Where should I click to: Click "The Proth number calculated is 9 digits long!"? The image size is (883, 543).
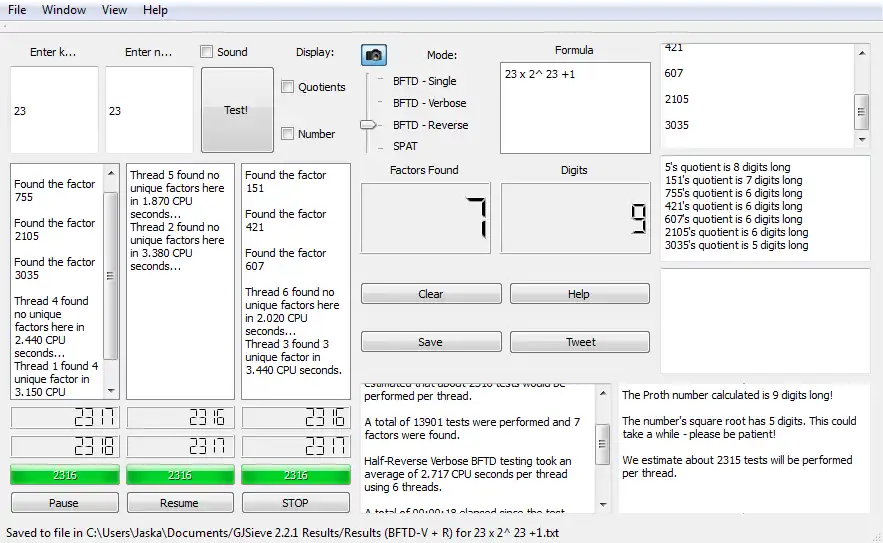[x=728, y=395]
